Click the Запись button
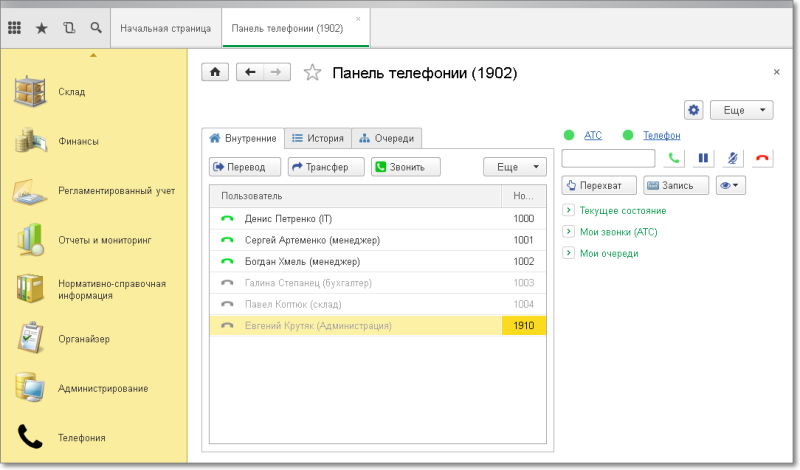The width and height of the screenshot is (800, 470). tap(676, 185)
